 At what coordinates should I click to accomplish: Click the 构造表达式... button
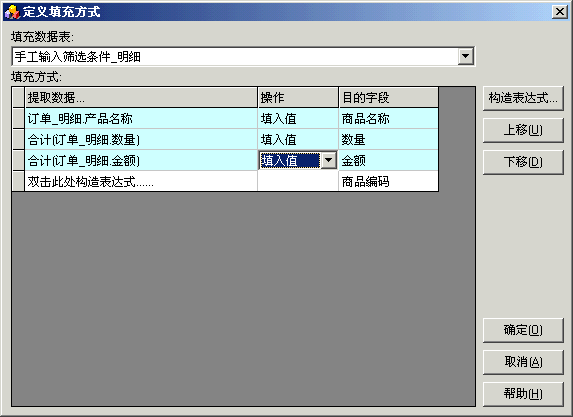pos(523,98)
